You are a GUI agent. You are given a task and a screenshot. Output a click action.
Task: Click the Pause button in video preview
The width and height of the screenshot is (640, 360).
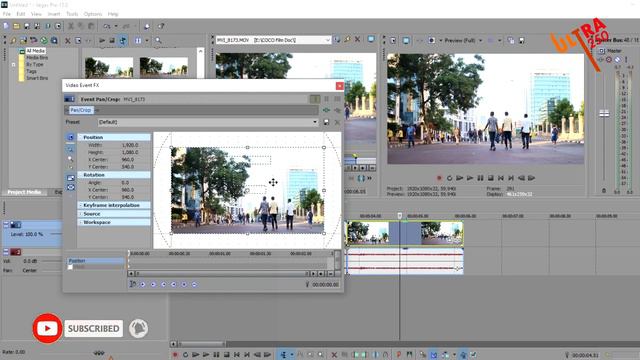[x=480, y=178]
